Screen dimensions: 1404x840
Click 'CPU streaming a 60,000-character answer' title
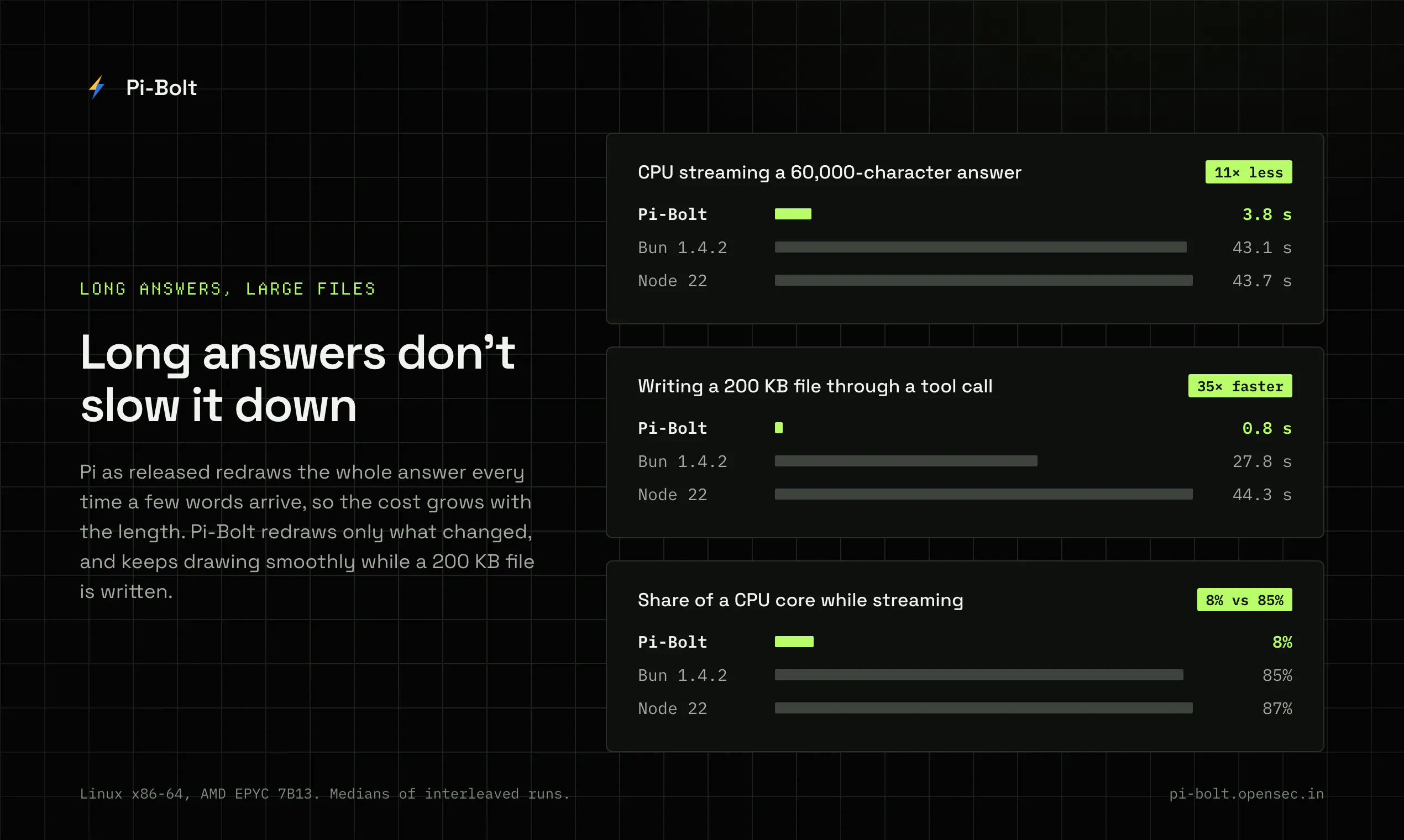click(x=829, y=172)
